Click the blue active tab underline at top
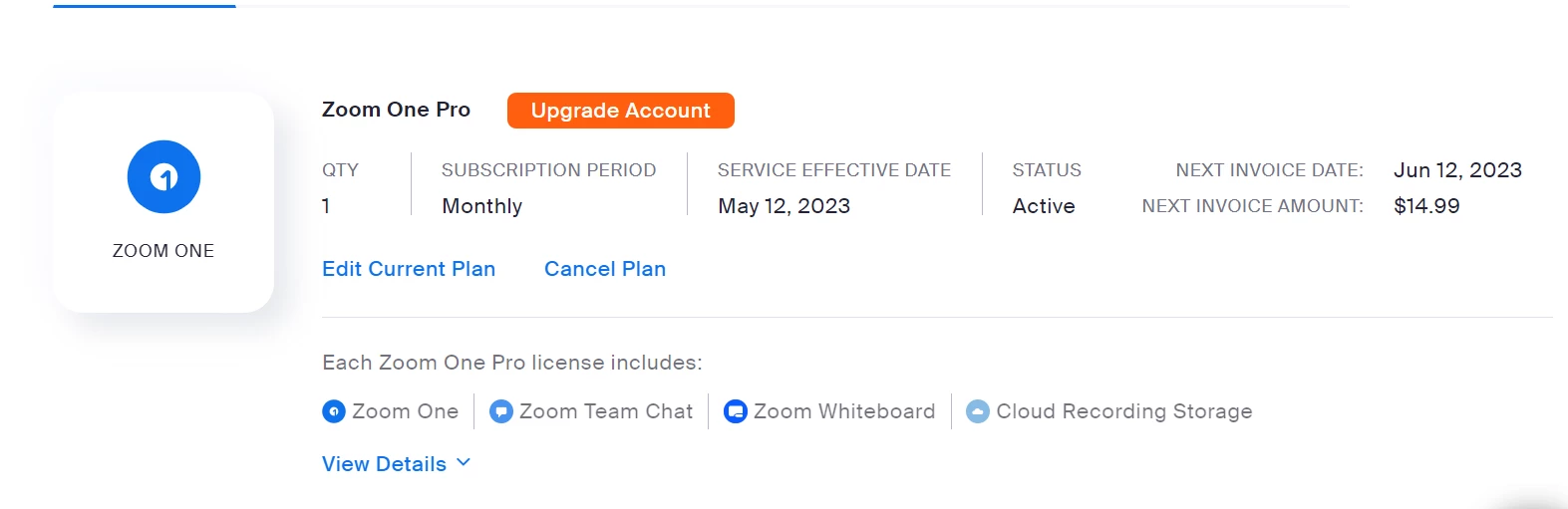The width and height of the screenshot is (1568, 509). (145, 6)
